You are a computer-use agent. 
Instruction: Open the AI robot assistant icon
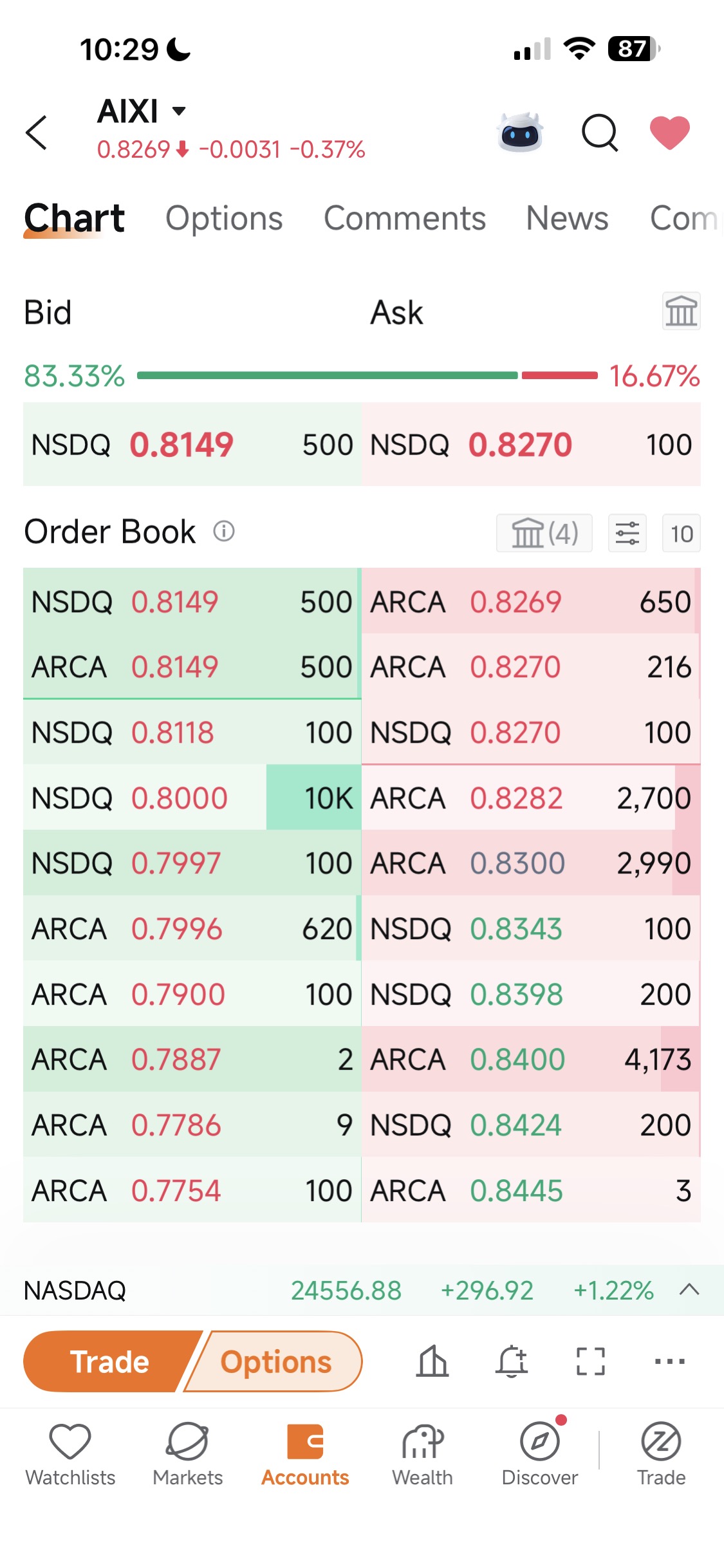coord(520,132)
